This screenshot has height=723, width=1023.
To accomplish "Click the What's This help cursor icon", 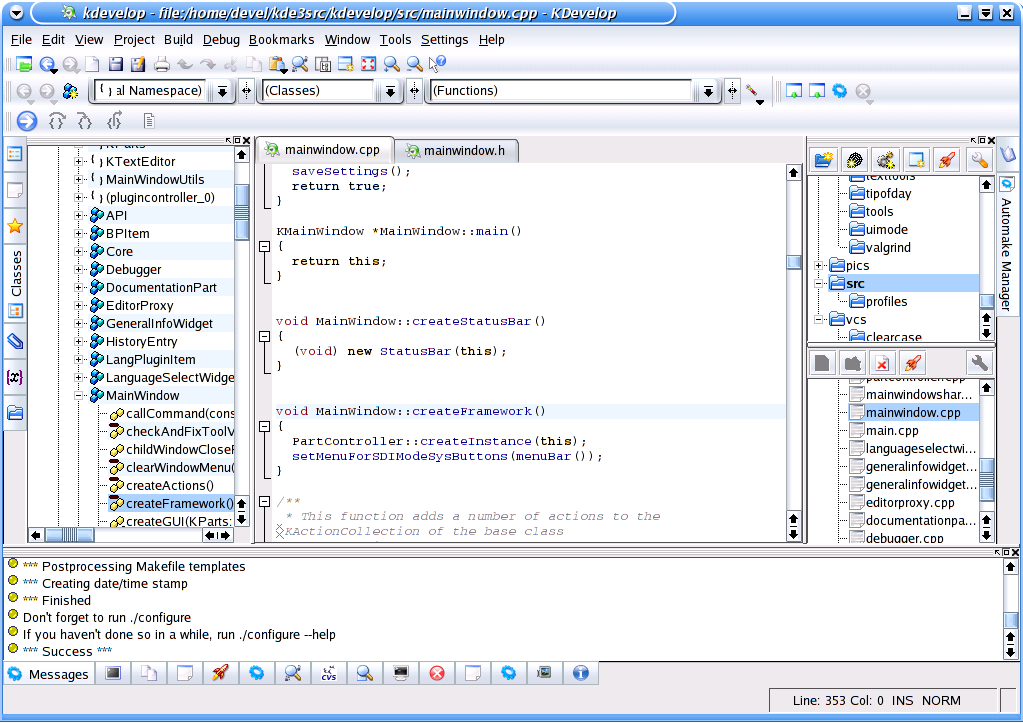I will 437,64.
